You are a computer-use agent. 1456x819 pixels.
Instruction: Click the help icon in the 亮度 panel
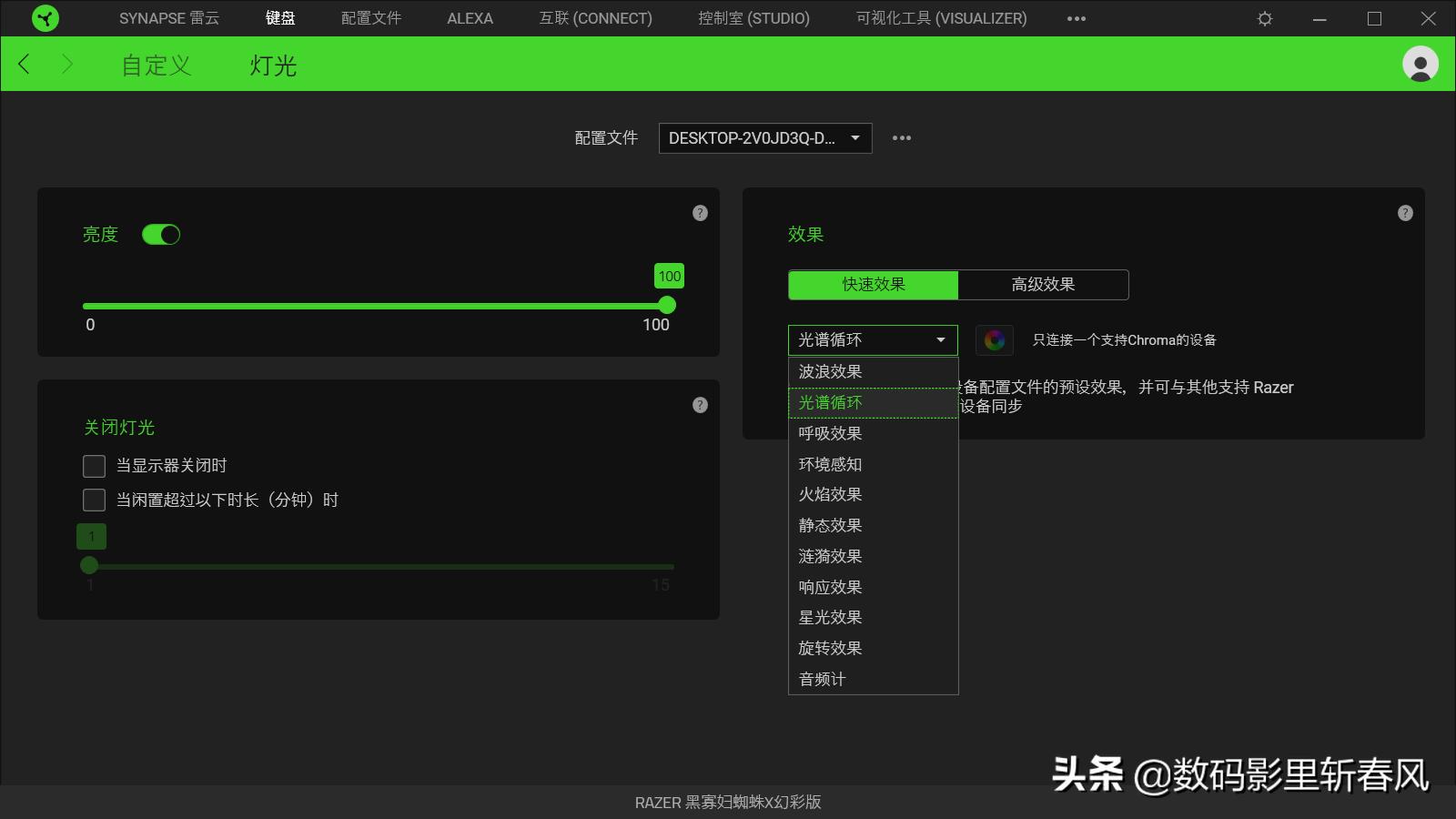pyautogui.click(x=699, y=212)
